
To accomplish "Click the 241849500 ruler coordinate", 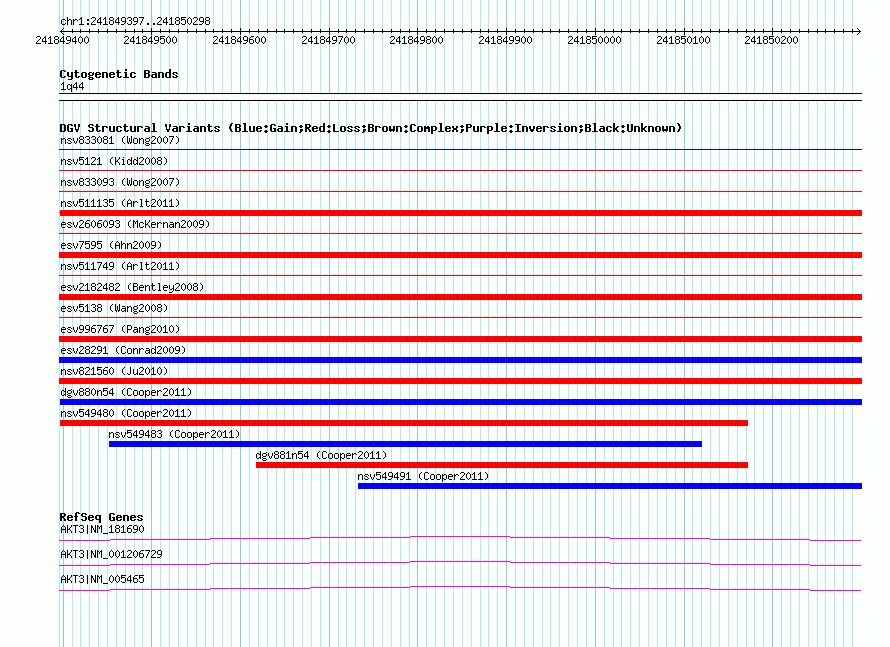I will click(150, 40).
